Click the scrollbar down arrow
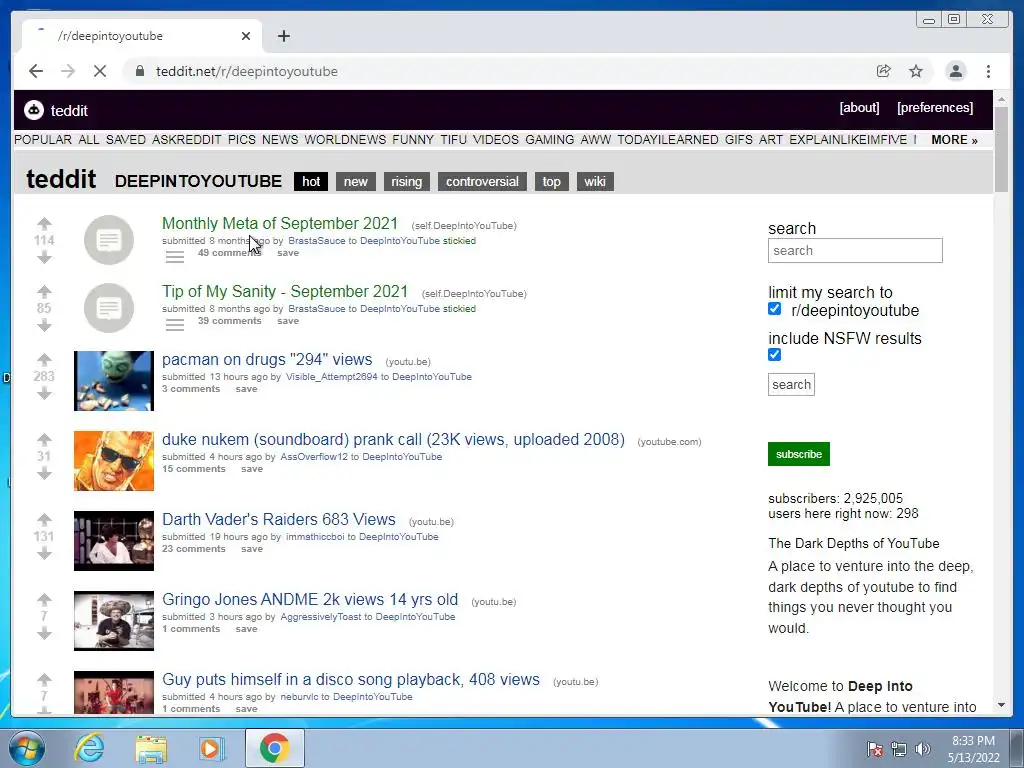 [x=1001, y=705]
